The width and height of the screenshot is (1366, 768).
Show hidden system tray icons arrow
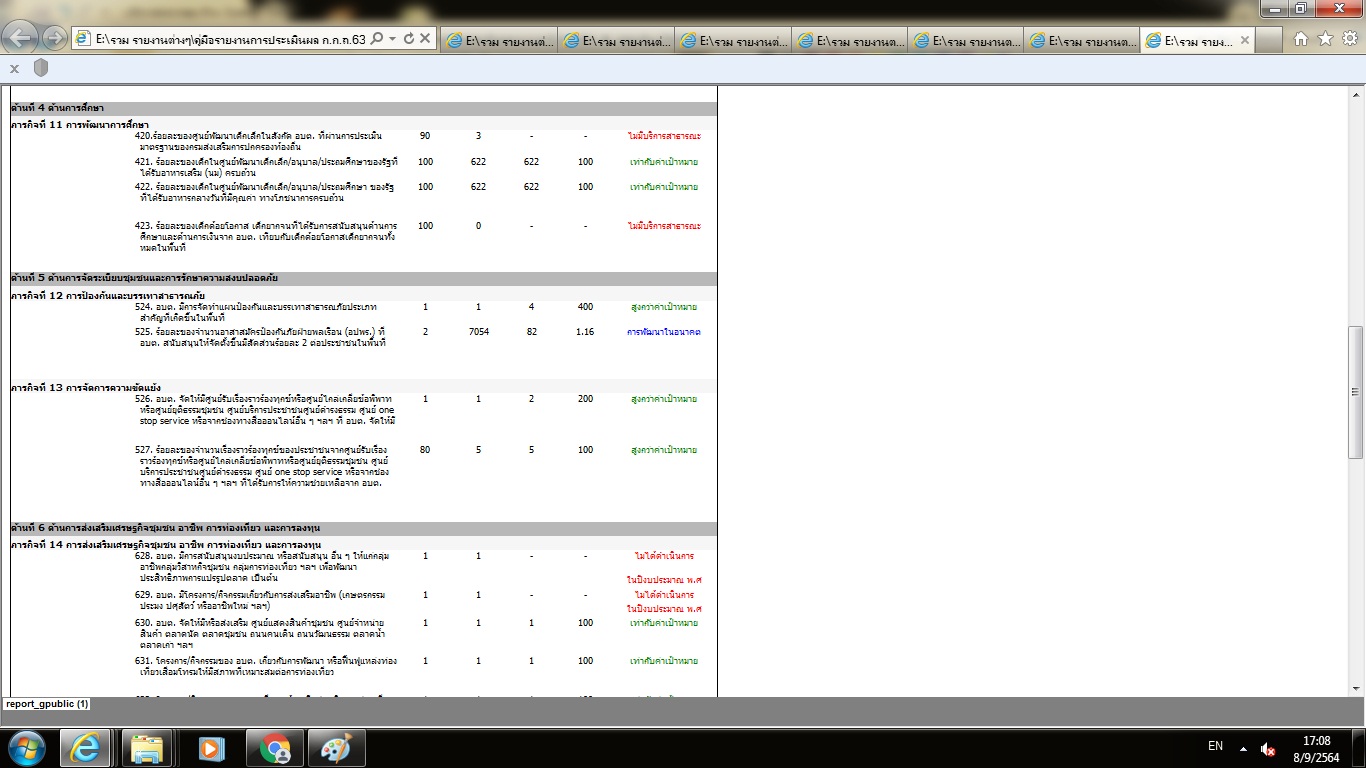click(1243, 747)
